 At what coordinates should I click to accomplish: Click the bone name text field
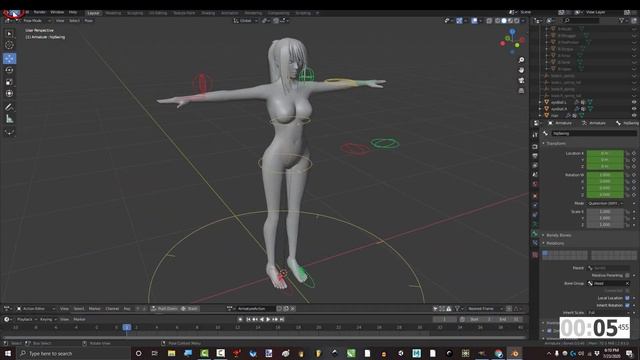[594, 133]
